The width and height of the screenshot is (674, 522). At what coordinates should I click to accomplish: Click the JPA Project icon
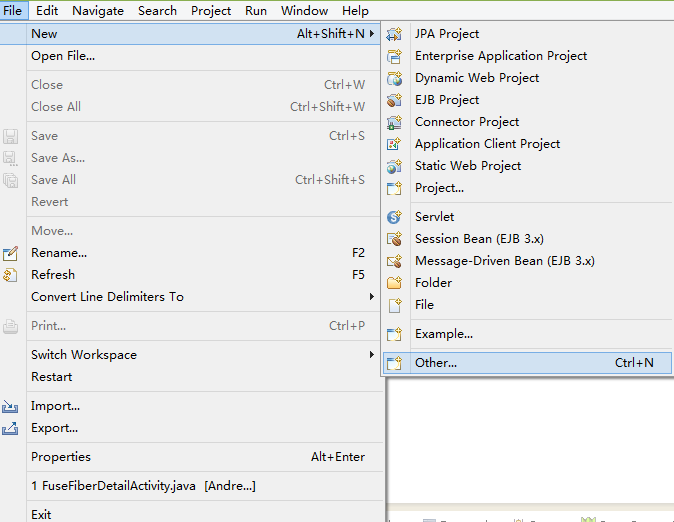coord(394,34)
